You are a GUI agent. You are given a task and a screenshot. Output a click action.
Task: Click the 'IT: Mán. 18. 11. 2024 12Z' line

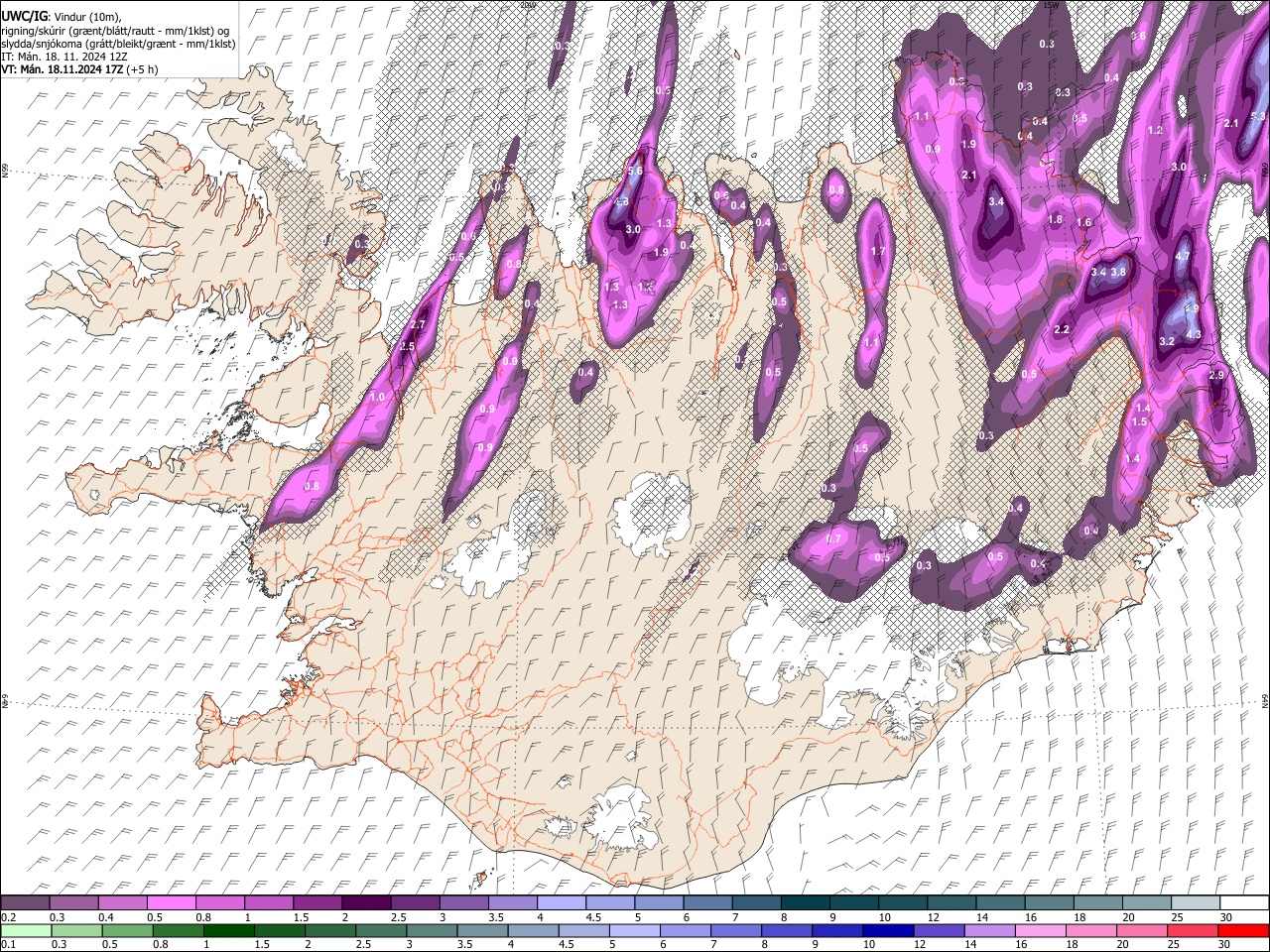click(x=63, y=57)
